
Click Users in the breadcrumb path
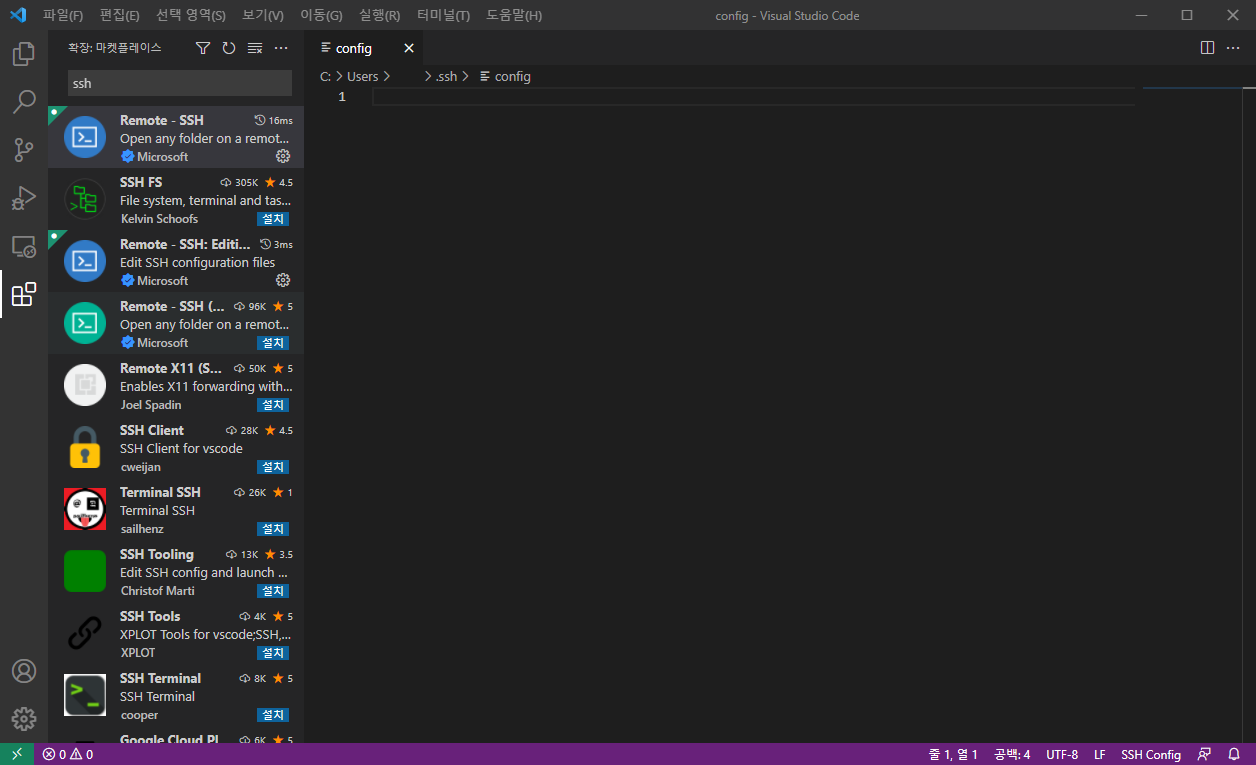click(363, 76)
